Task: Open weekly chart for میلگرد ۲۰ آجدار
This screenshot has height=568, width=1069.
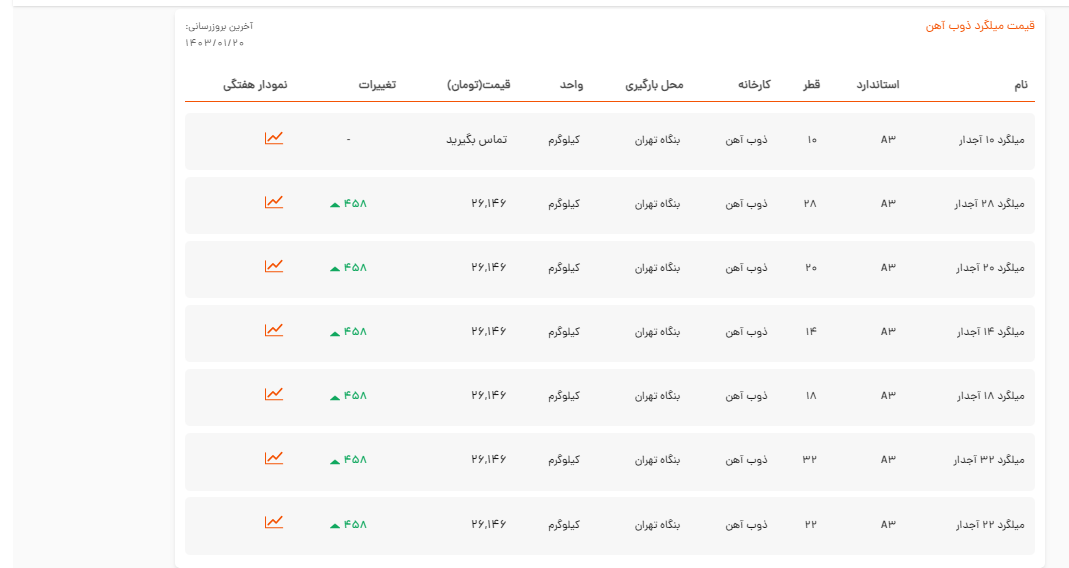Action: coord(274,266)
